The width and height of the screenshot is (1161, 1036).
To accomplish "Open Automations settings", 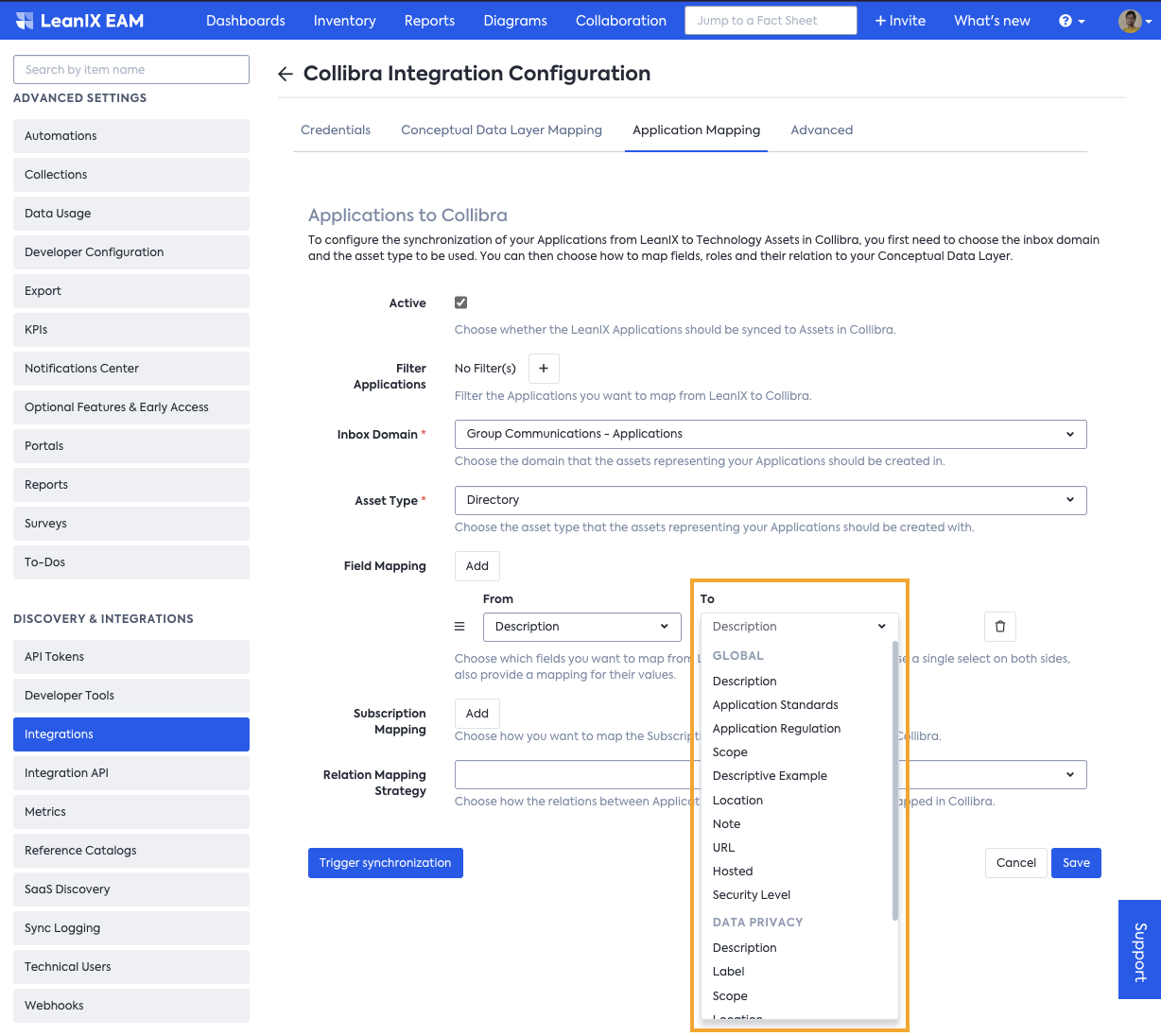I will (131, 136).
